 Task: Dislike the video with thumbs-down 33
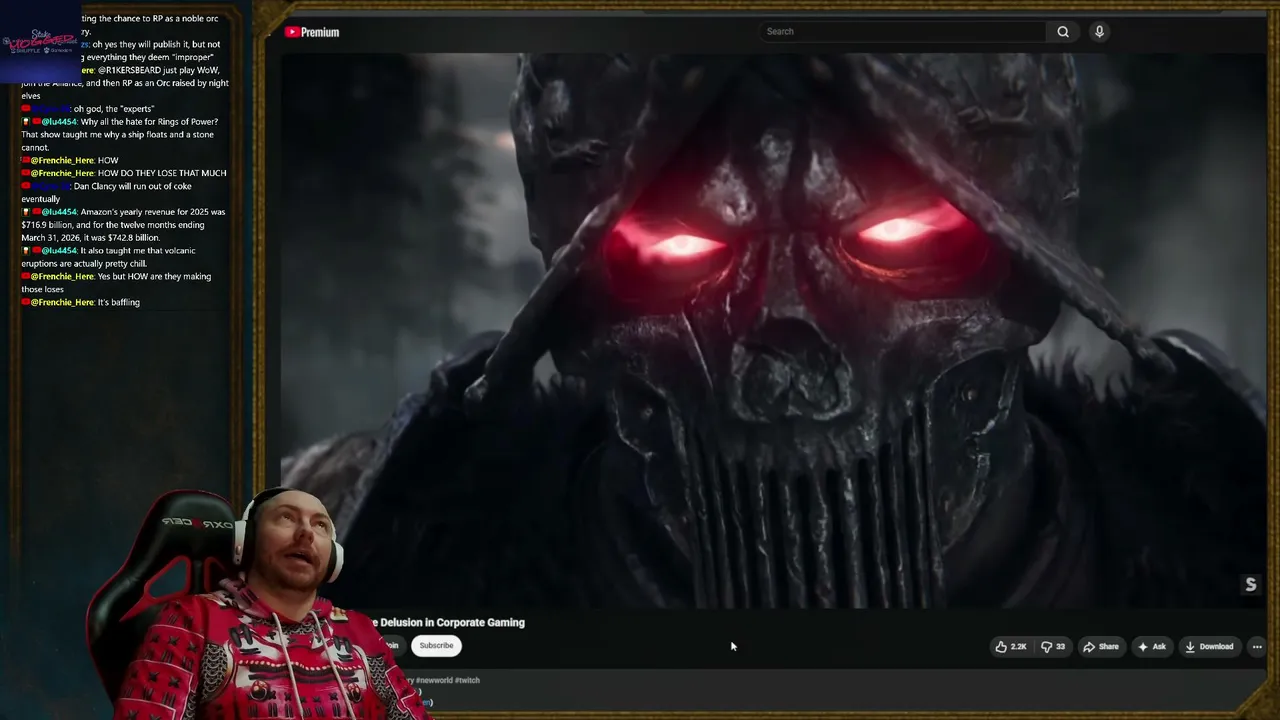coord(1053,647)
